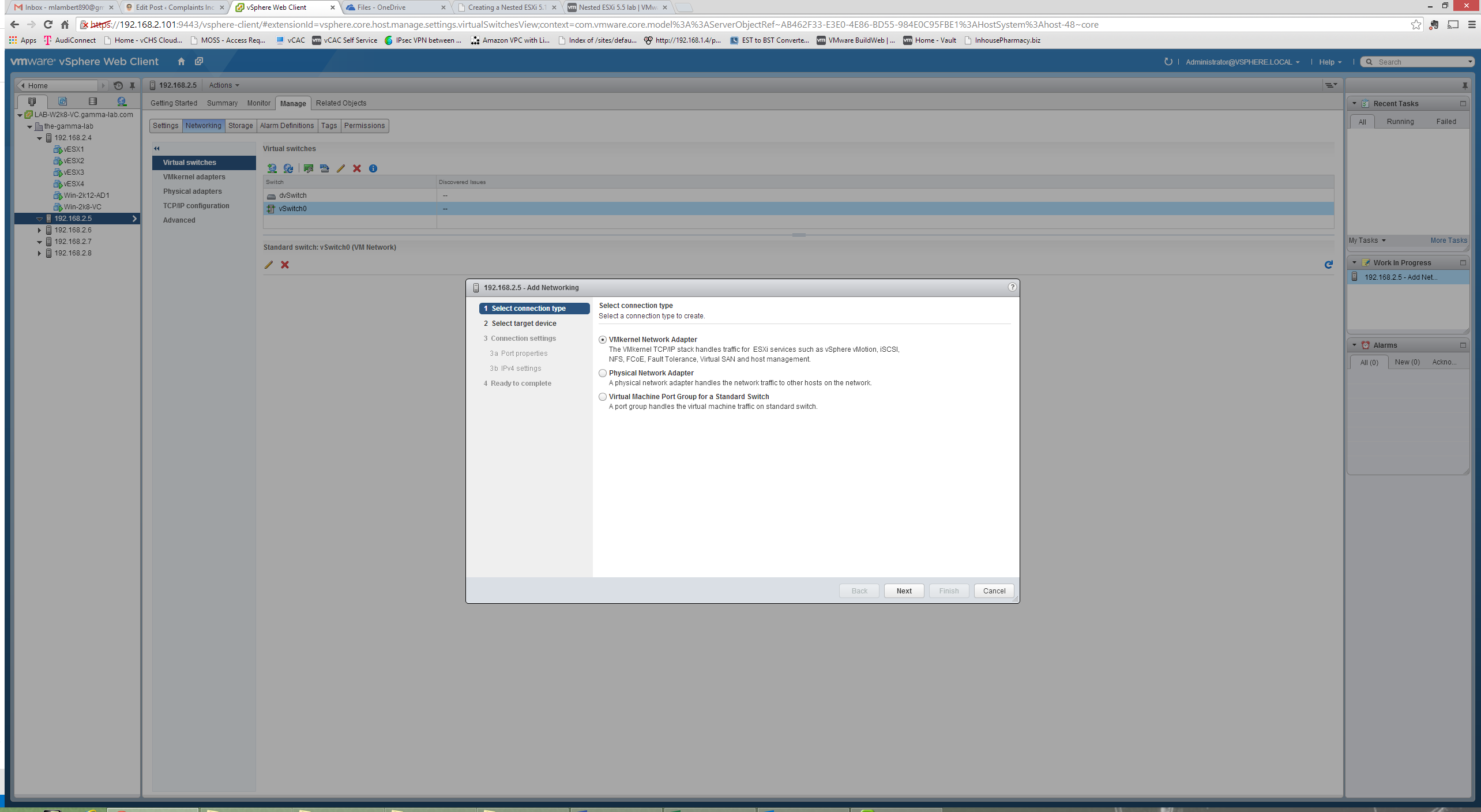Select Physical Network Adapter radio button
This screenshot has height=812, width=1481.
coord(603,373)
